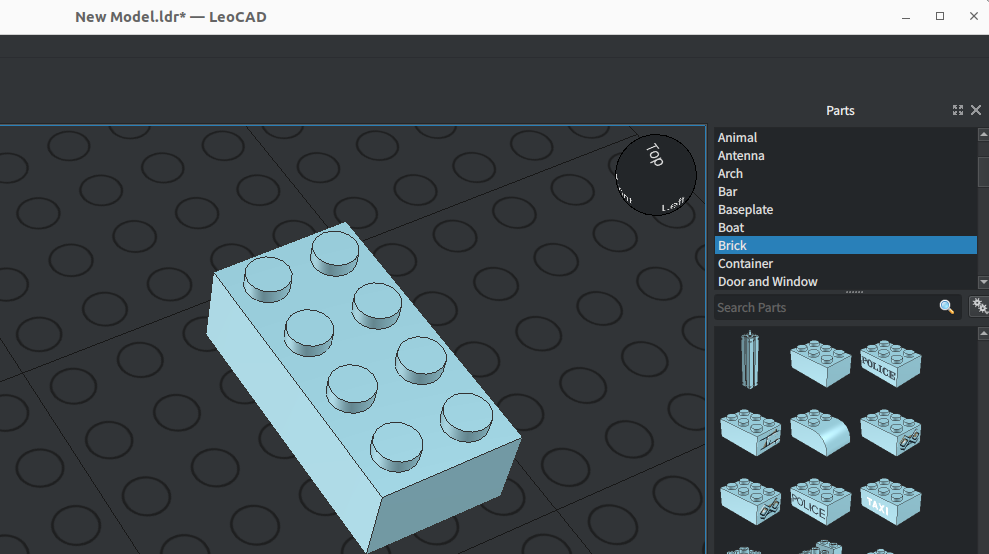The height and width of the screenshot is (554, 989).
Task: Pick the plain 2x3 brick thumbnail in first row
Action: tap(820, 363)
